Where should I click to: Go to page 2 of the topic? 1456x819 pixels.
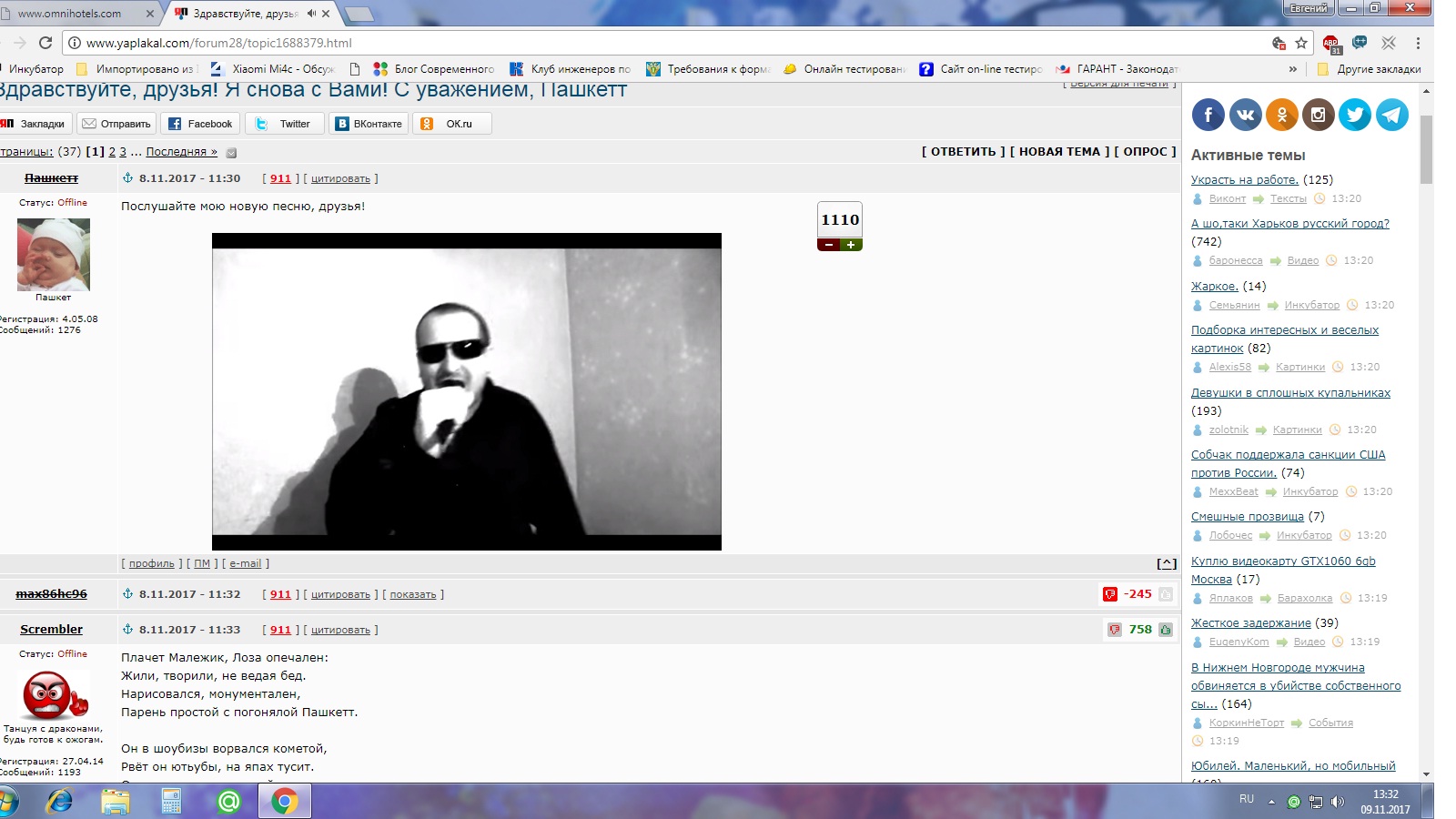tap(112, 152)
